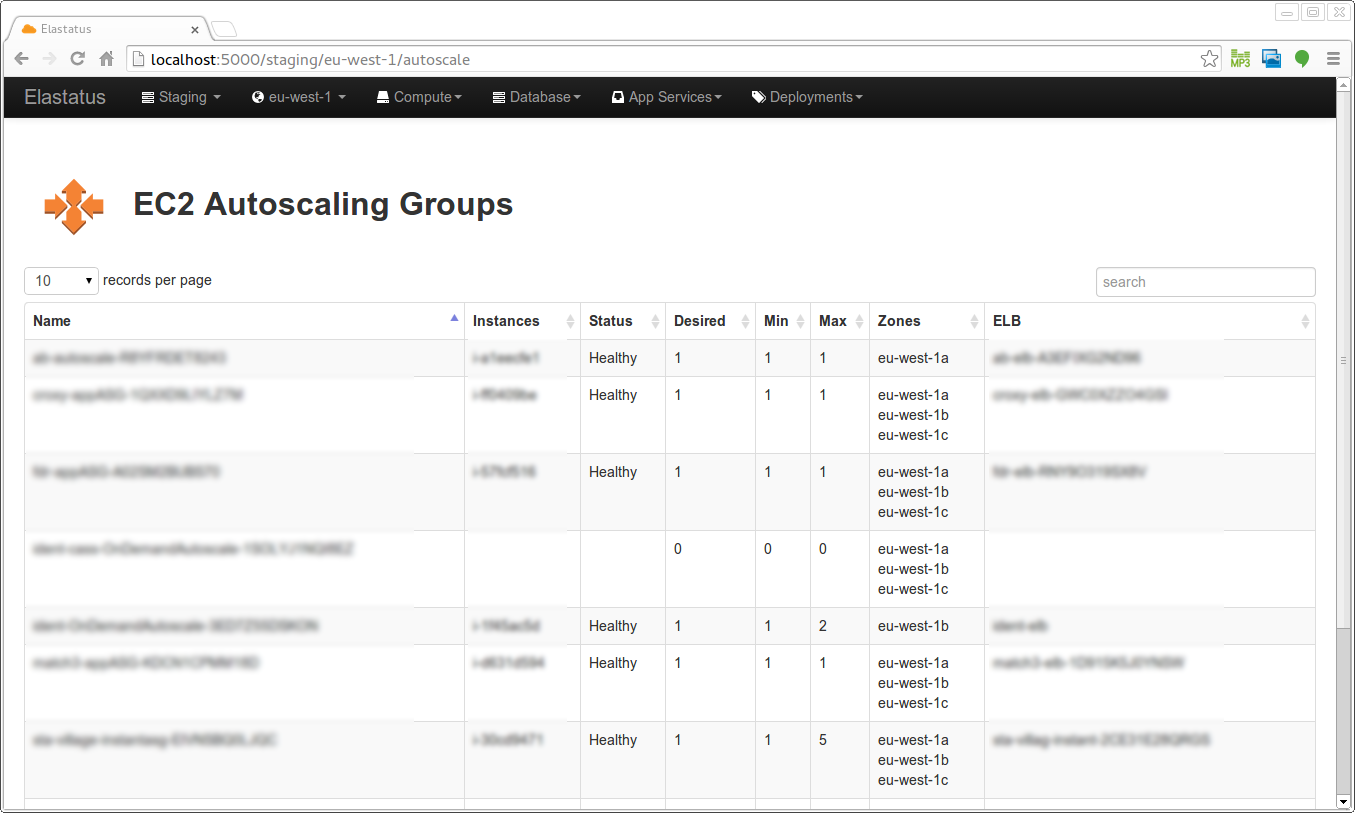Sort table by Status column
This screenshot has width=1355, height=813.
point(623,321)
